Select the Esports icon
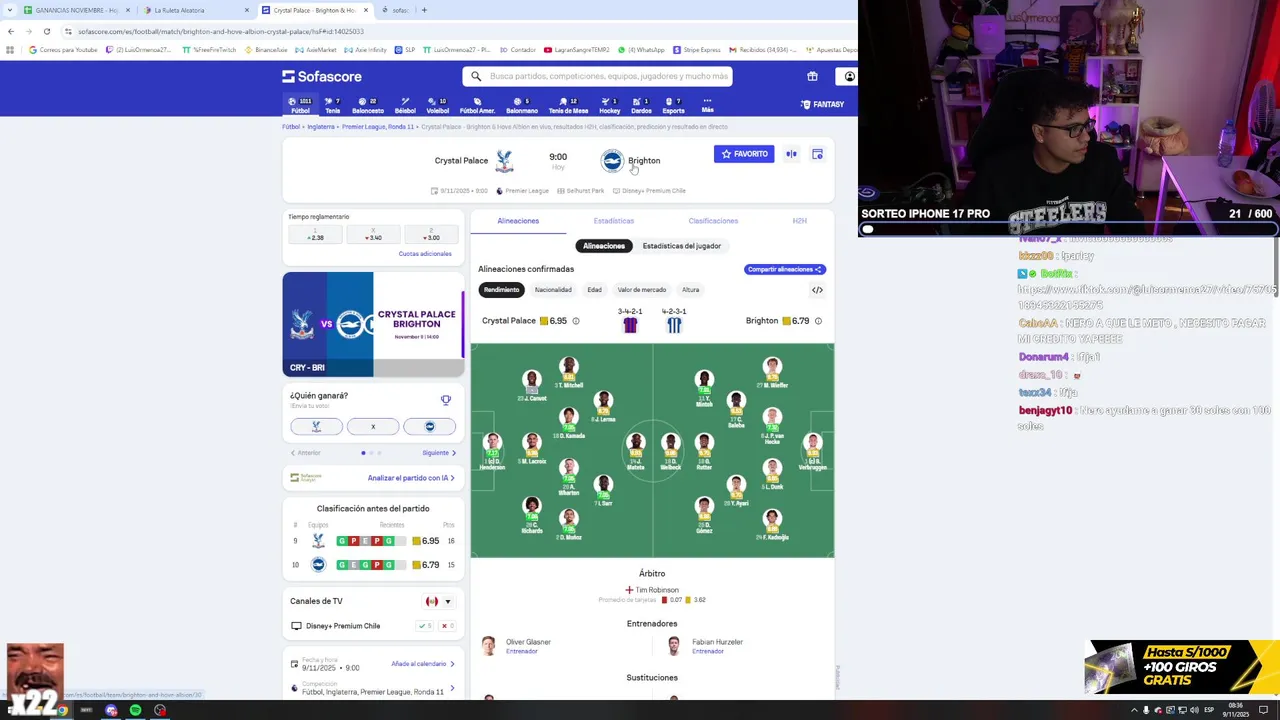 [674, 105]
